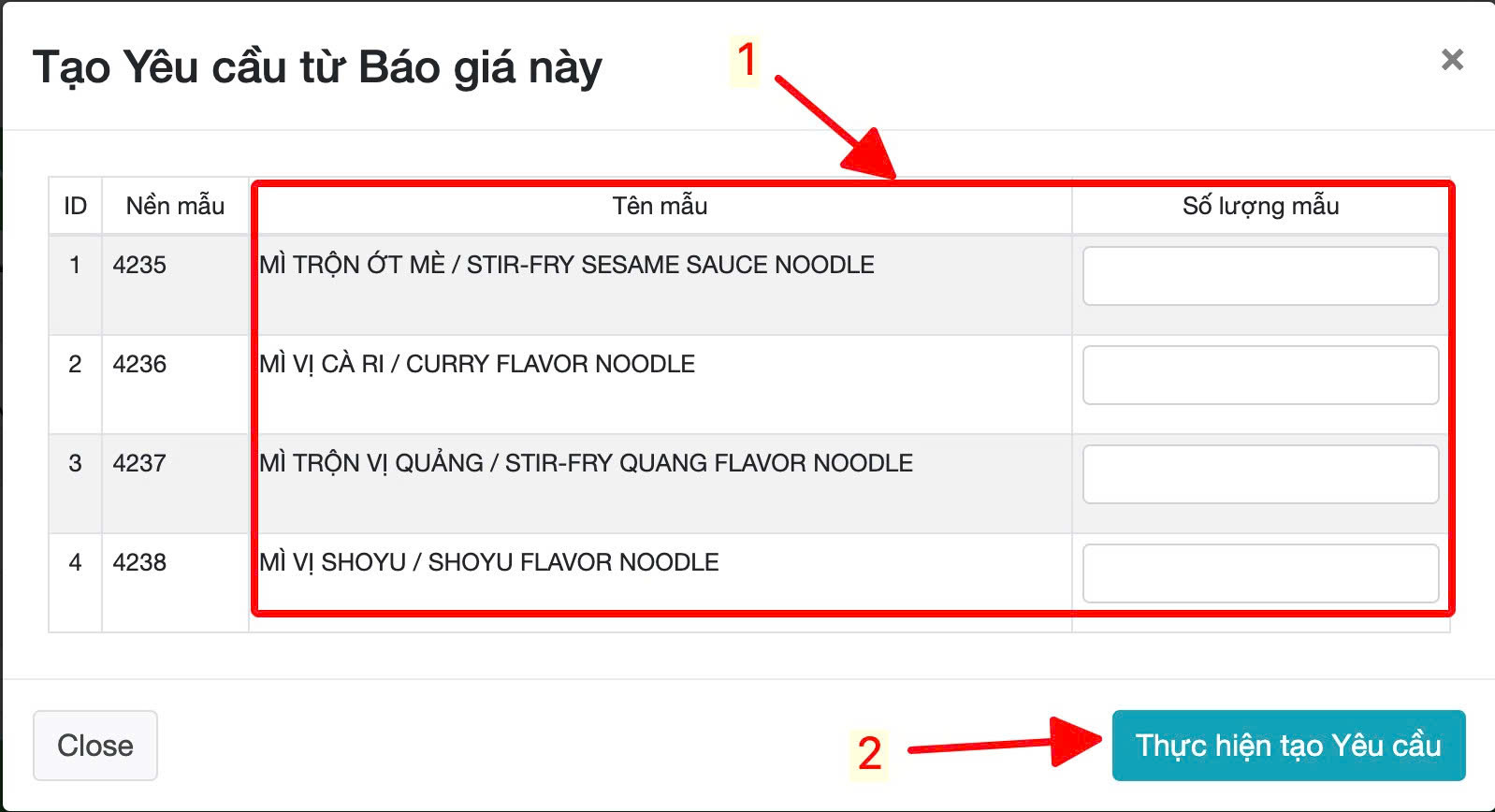Click sample code 4235
This screenshot has height=812, width=1495.
tap(139, 265)
